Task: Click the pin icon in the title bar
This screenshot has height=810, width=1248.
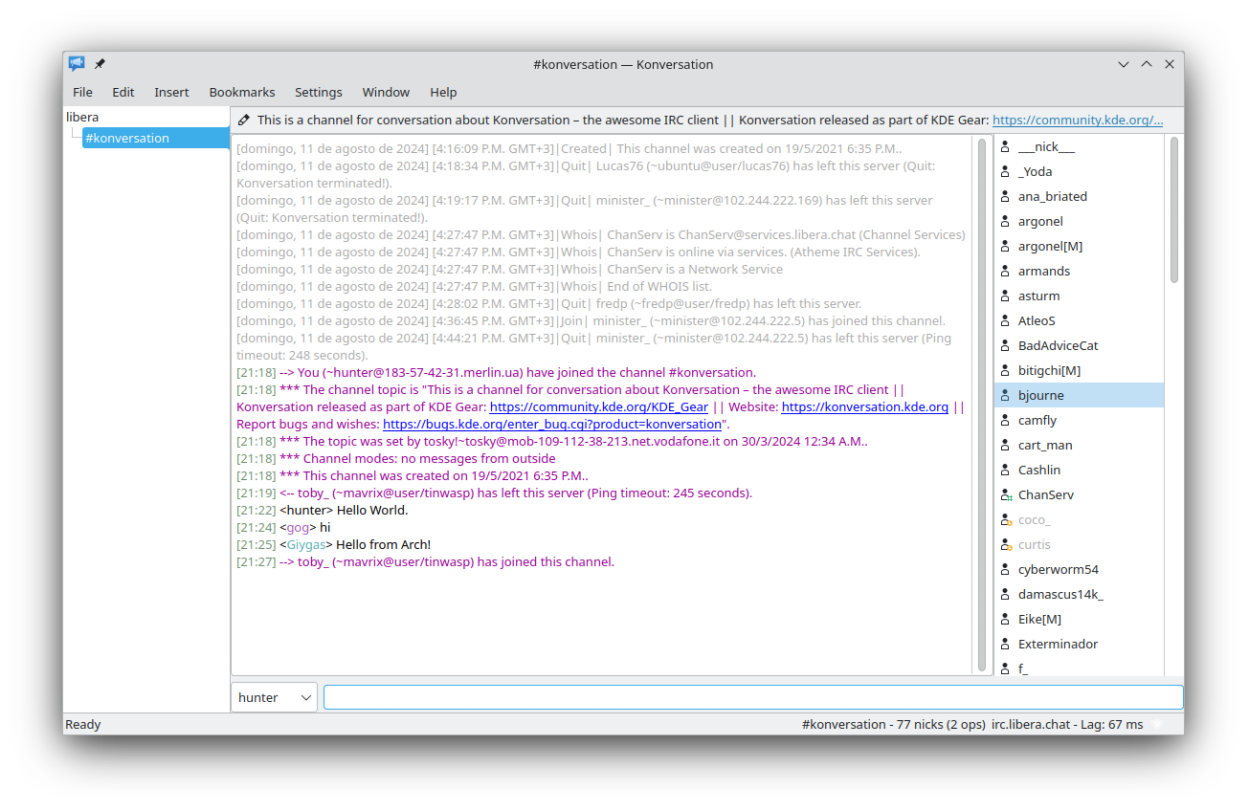Action: pyautogui.click(x=100, y=64)
